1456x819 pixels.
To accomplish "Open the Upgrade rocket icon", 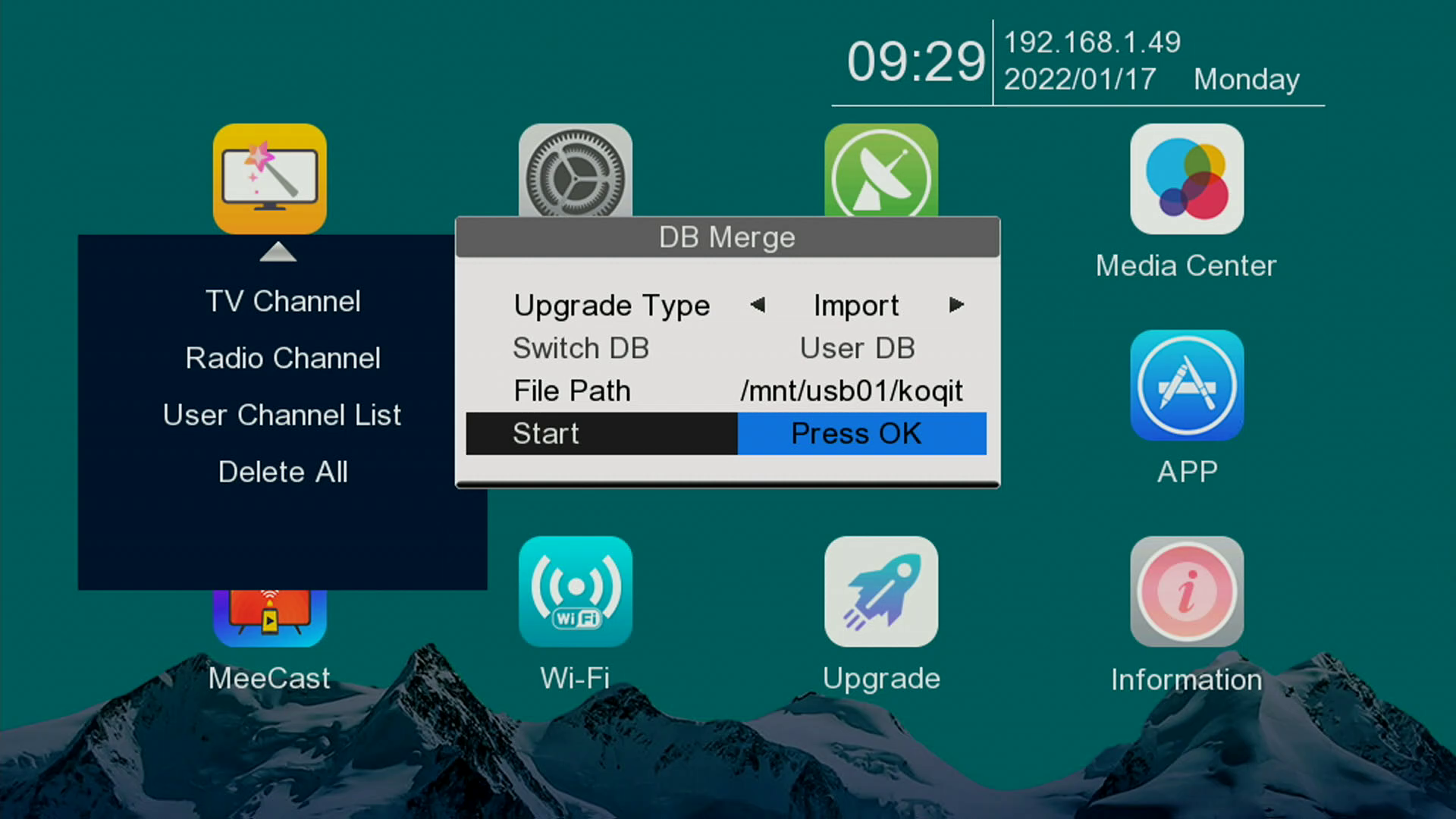I will (x=880, y=591).
